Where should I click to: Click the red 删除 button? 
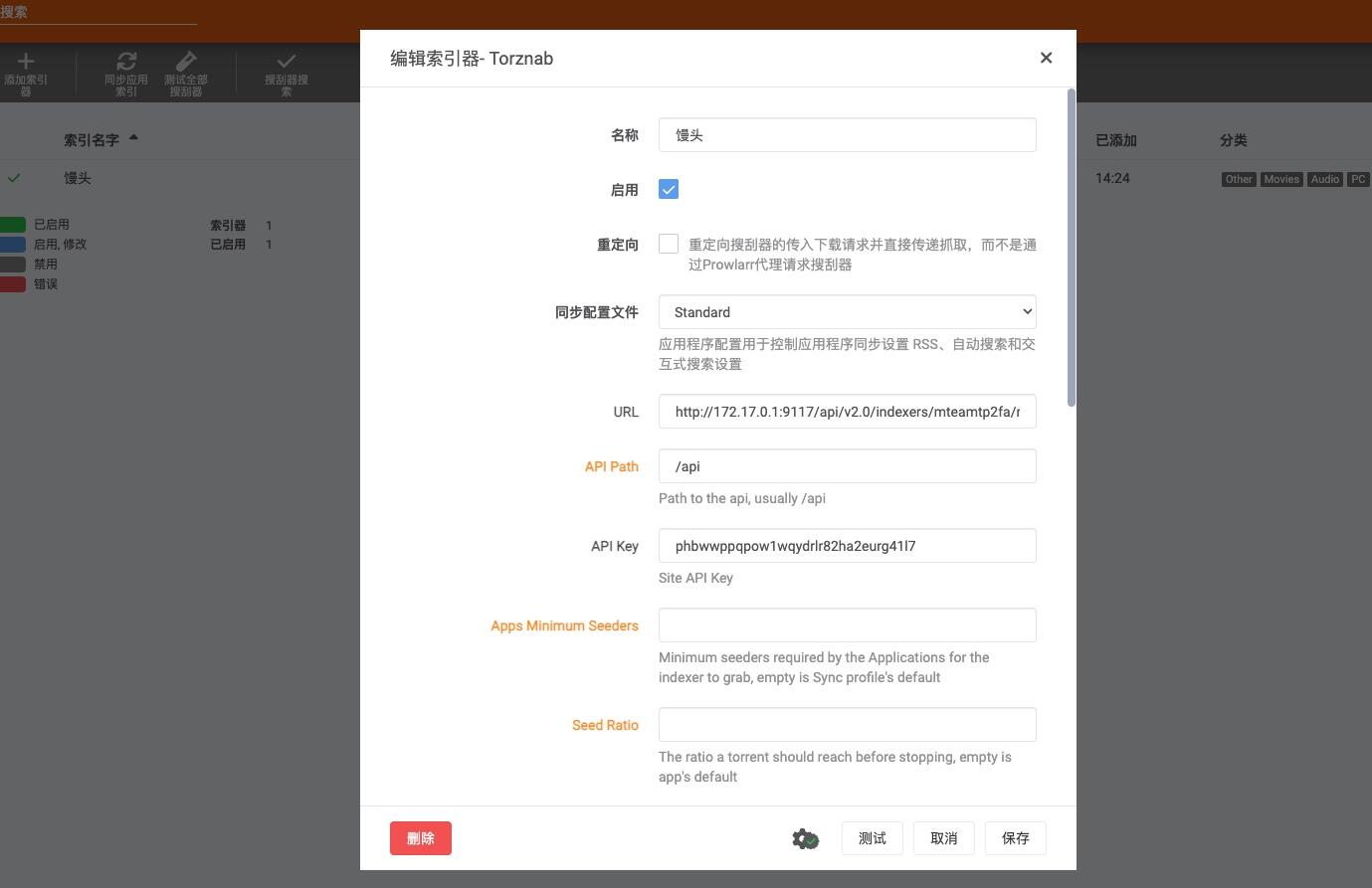click(x=421, y=838)
